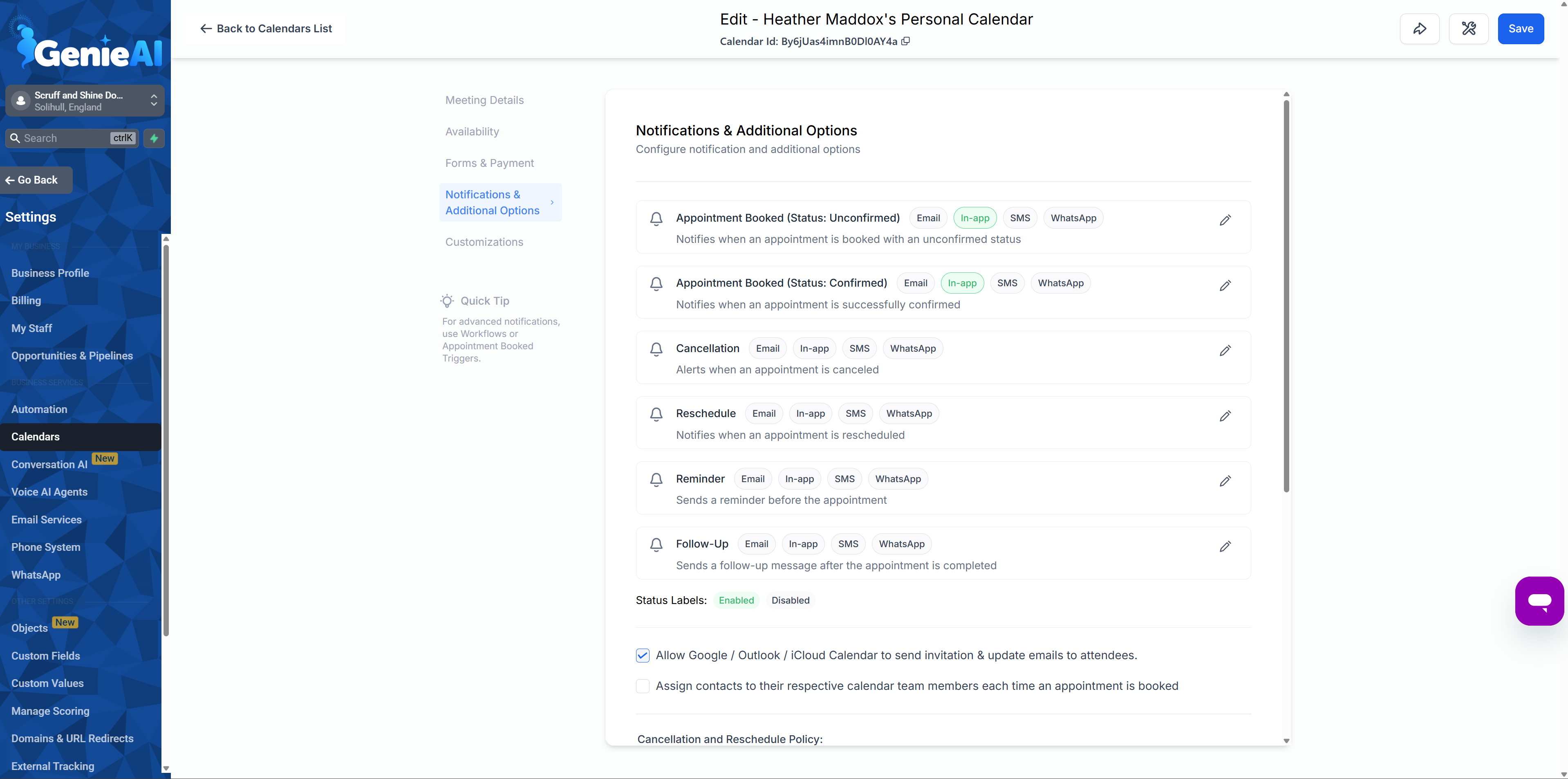The width and height of the screenshot is (1568, 779).
Task: Click the green lightning bolt beside Search
Action: tap(153, 138)
